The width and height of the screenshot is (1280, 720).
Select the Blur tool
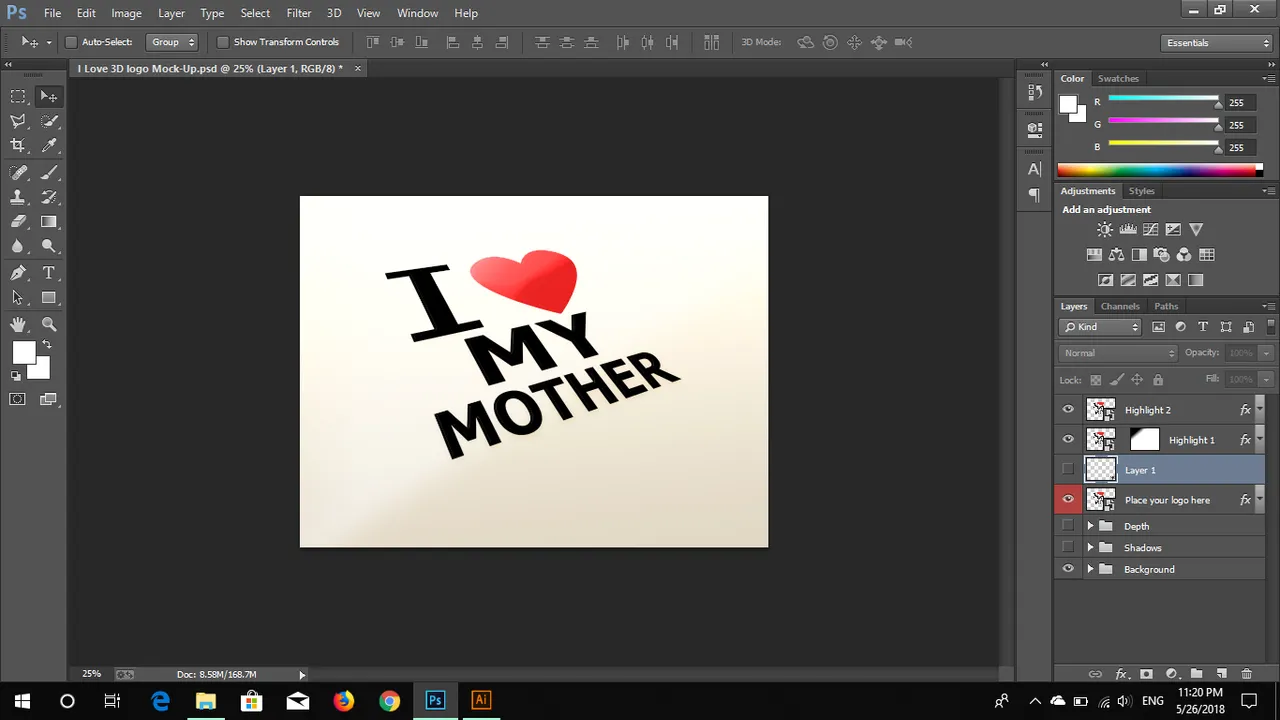[x=18, y=247]
